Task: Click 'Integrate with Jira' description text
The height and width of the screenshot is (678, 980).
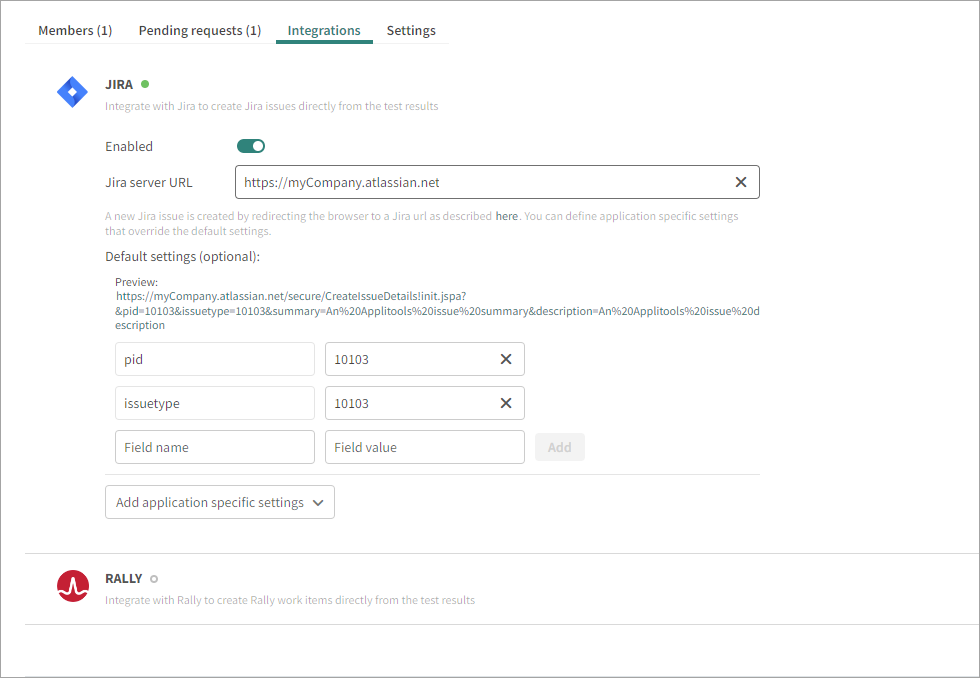Action: pyautogui.click(x=272, y=106)
